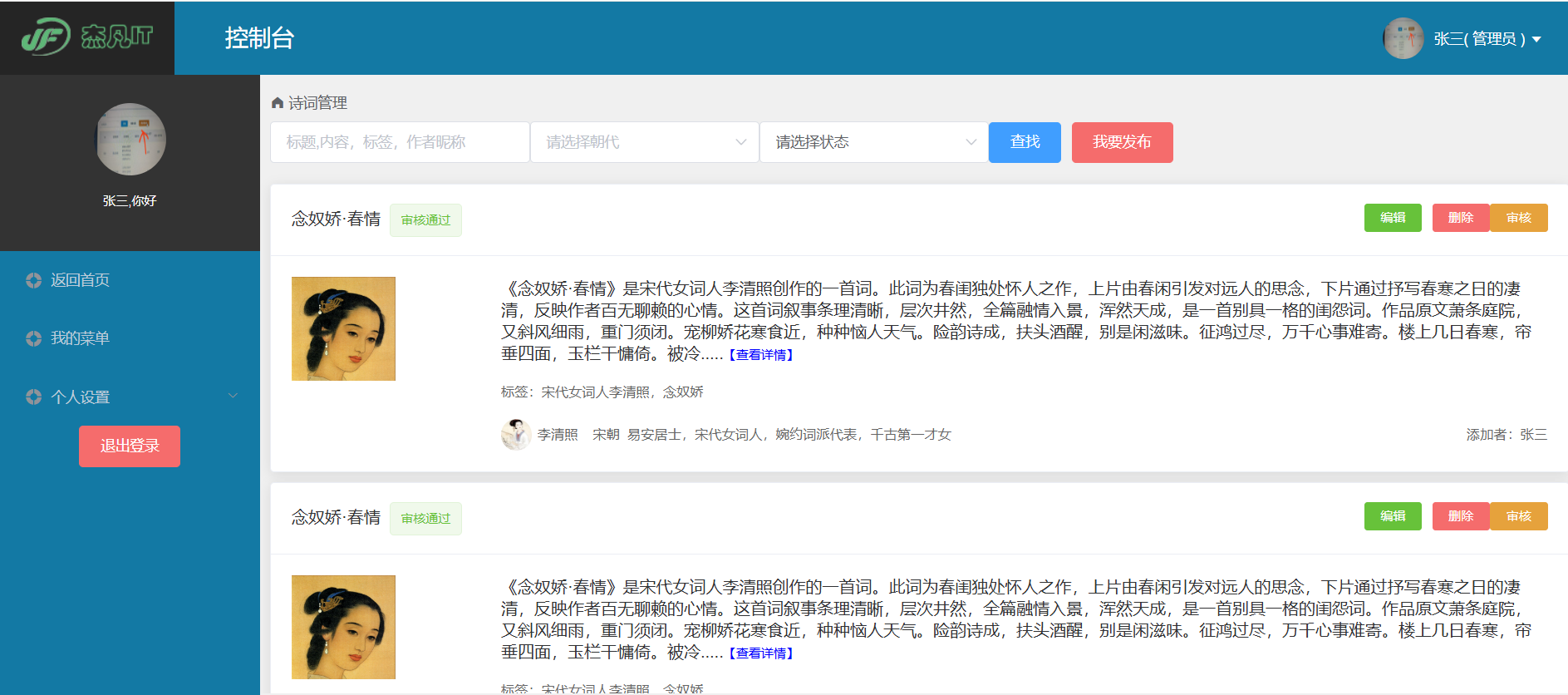Click 删除 on the first poem card
The height and width of the screenshot is (695, 1568).
pos(1461,218)
